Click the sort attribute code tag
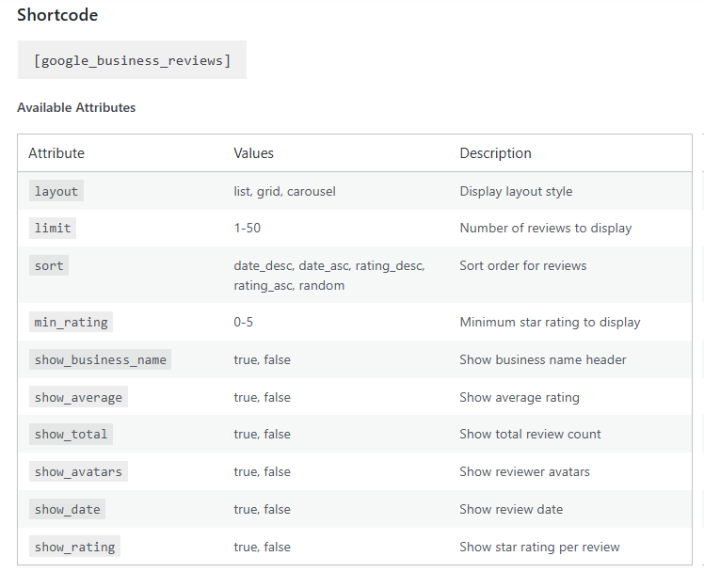 48,266
